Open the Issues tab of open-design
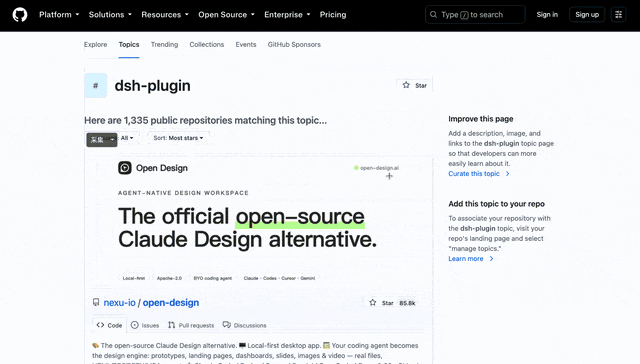Image resolution: width=640 pixels, height=364 pixels. (x=145, y=325)
